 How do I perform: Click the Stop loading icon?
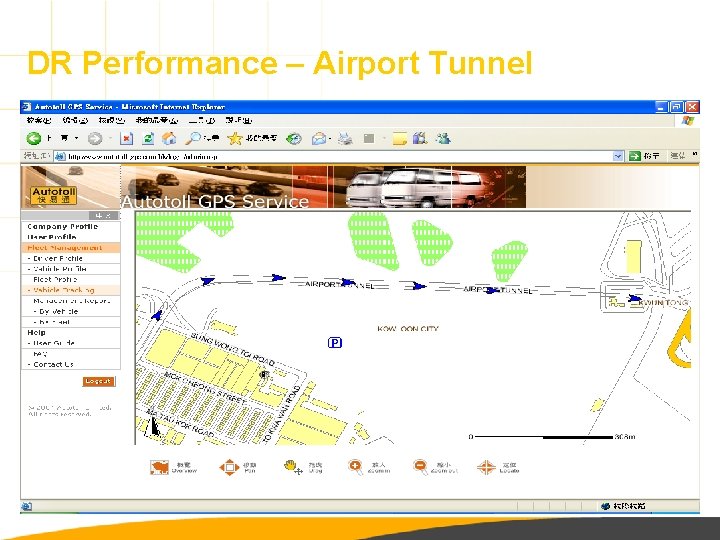126,138
